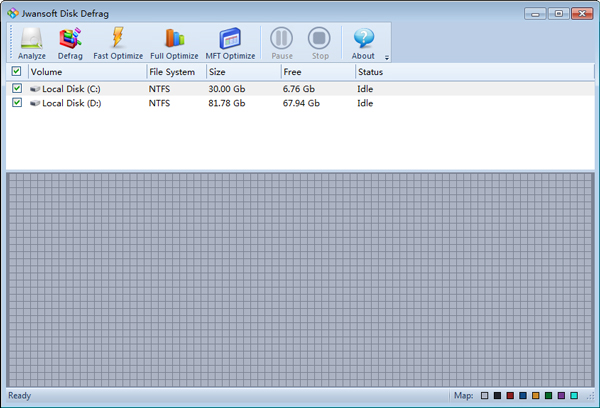Click the blue map legend swatch
Viewport: 600px width, 408px height.
pyautogui.click(x=523, y=395)
